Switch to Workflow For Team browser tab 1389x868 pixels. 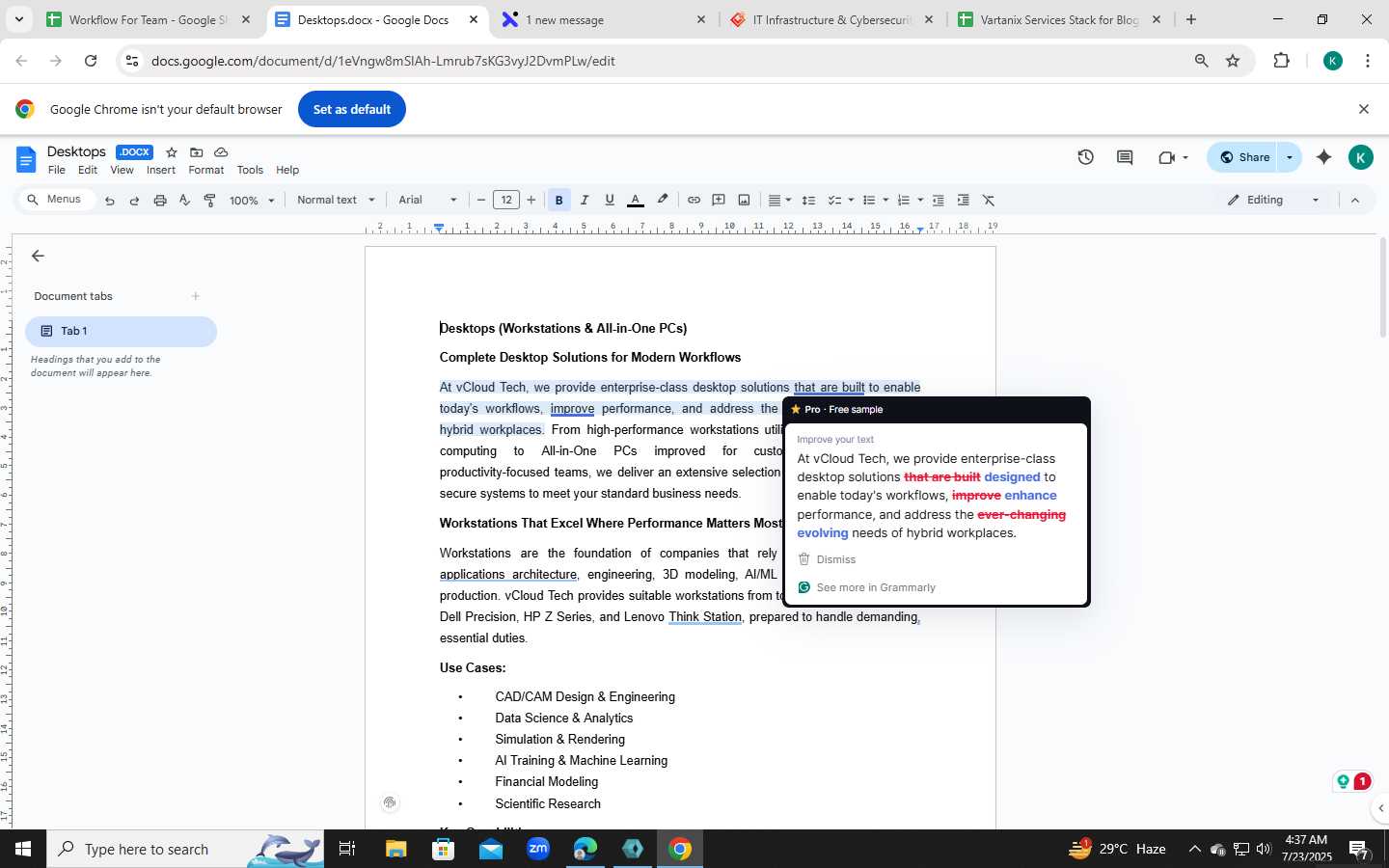coord(149,19)
